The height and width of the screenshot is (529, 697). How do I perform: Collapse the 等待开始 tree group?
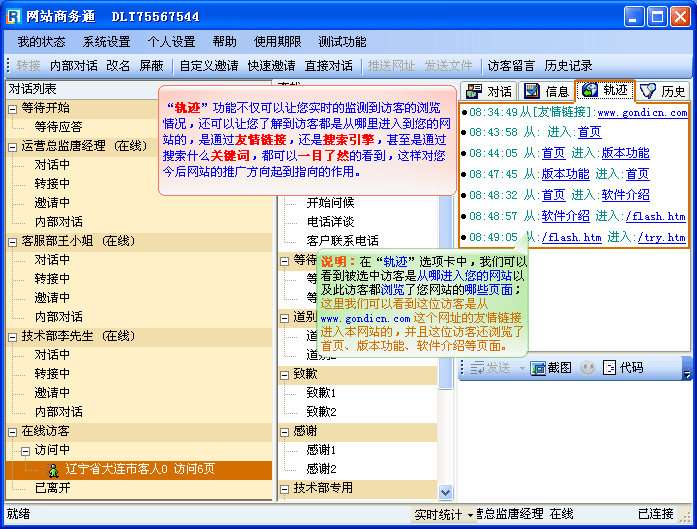(x=12, y=108)
